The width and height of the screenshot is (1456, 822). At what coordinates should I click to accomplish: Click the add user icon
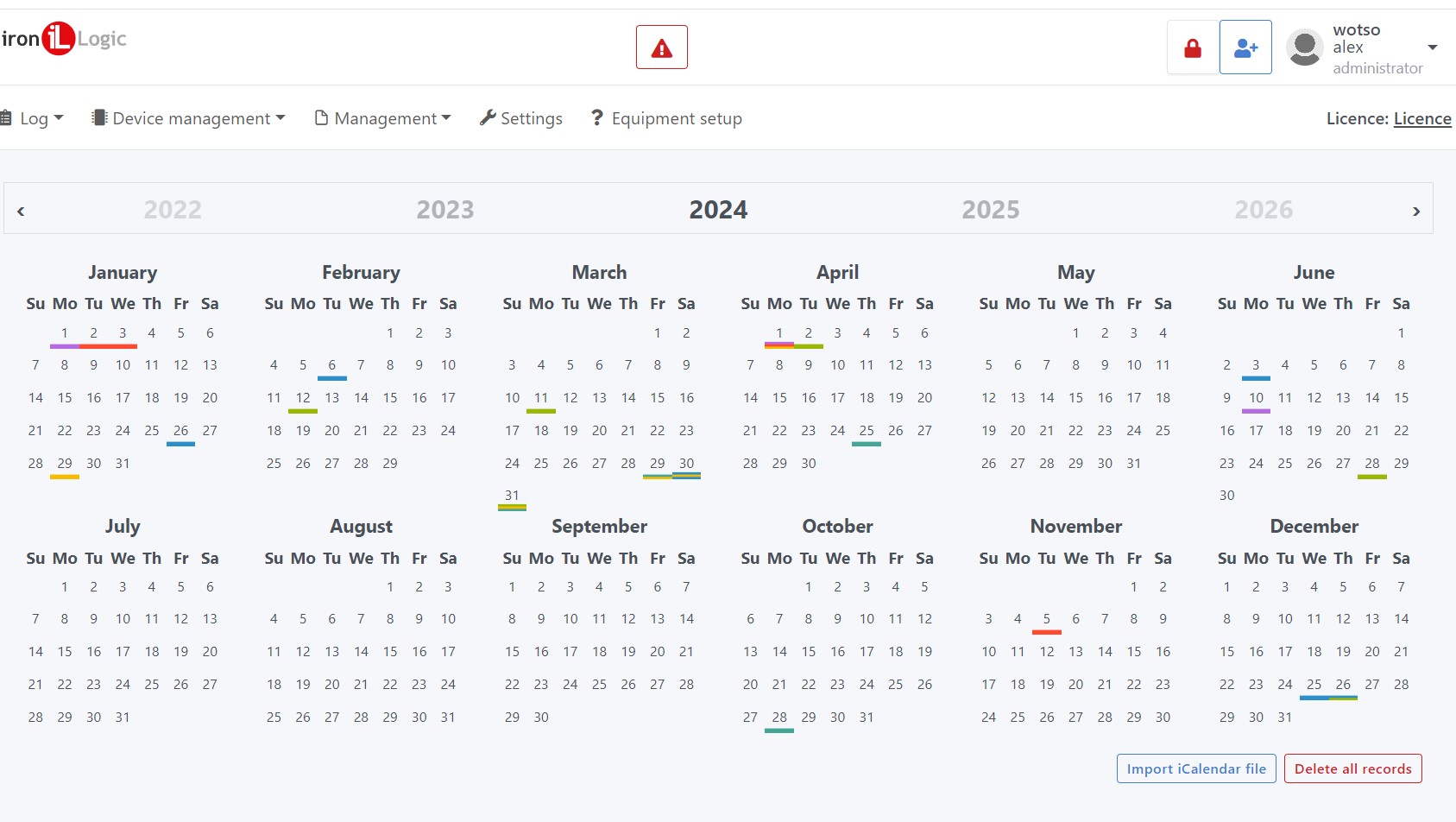pyautogui.click(x=1245, y=47)
